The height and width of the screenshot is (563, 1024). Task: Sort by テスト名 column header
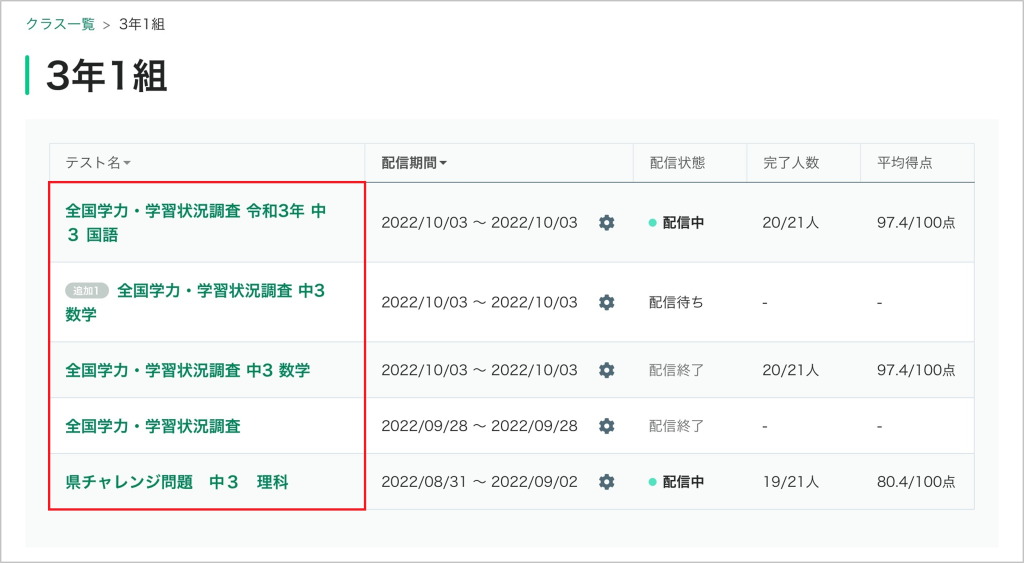98,163
